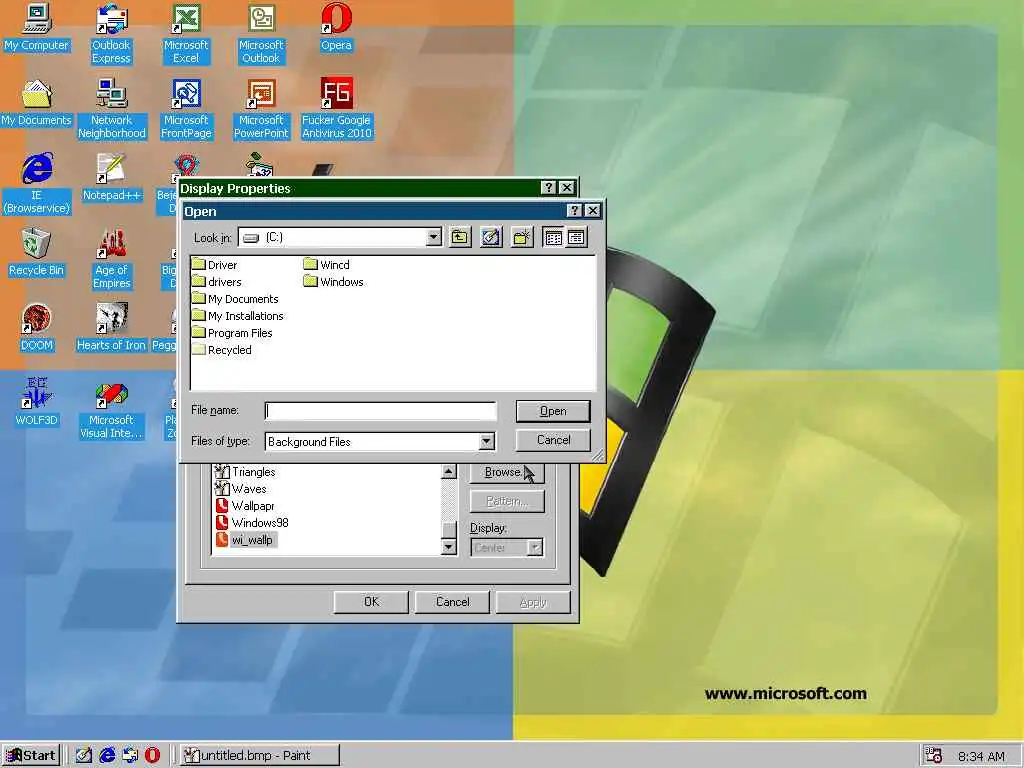
Task: Select the Windows folder
Action: click(334, 281)
